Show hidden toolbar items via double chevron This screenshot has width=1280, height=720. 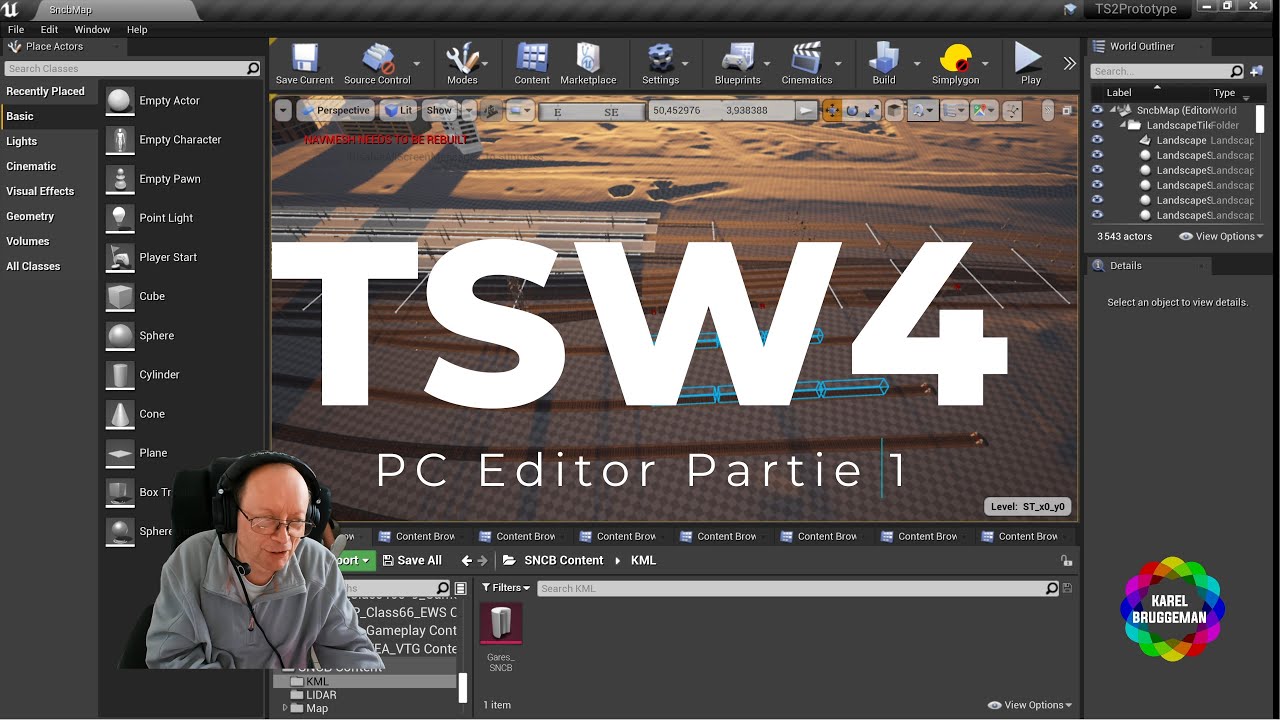1070,64
